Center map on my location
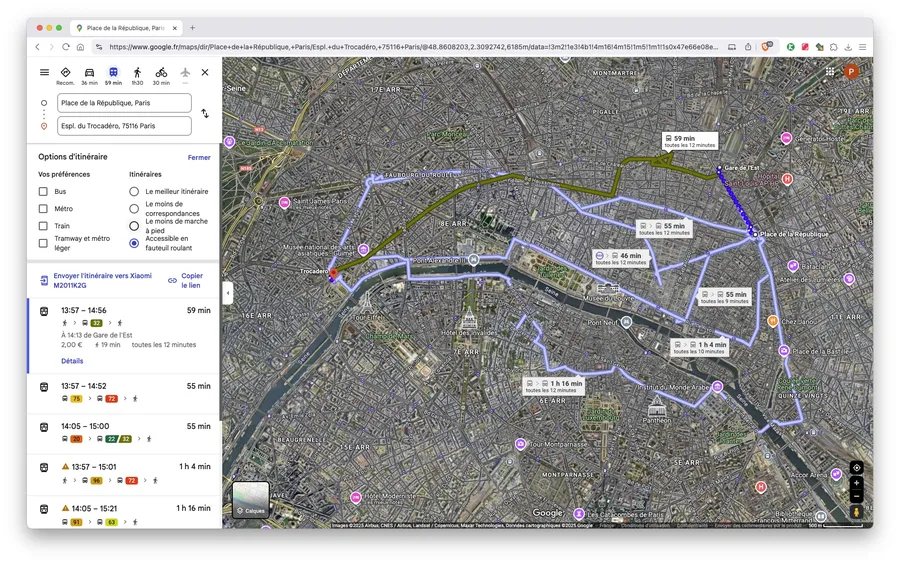The height and width of the screenshot is (564, 900). click(856, 468)
